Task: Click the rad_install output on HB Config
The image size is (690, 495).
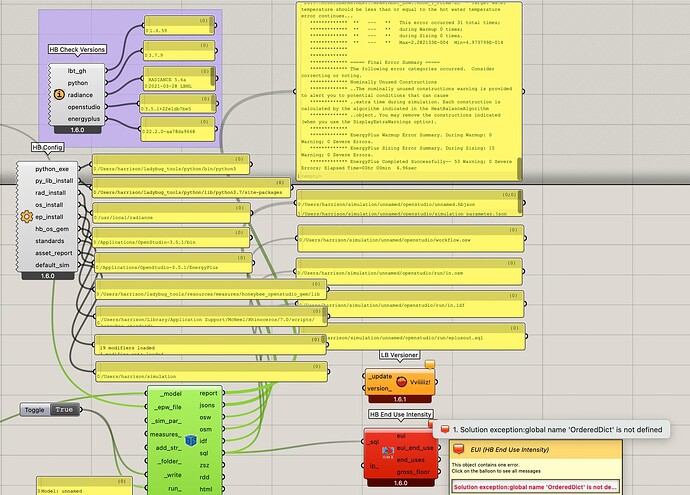Action: tap(51, 193)
